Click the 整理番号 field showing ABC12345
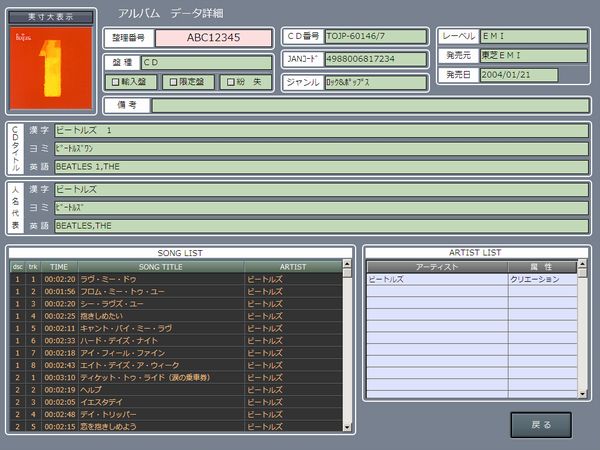This screenshot has width=600, height=450. coord(214,38)
